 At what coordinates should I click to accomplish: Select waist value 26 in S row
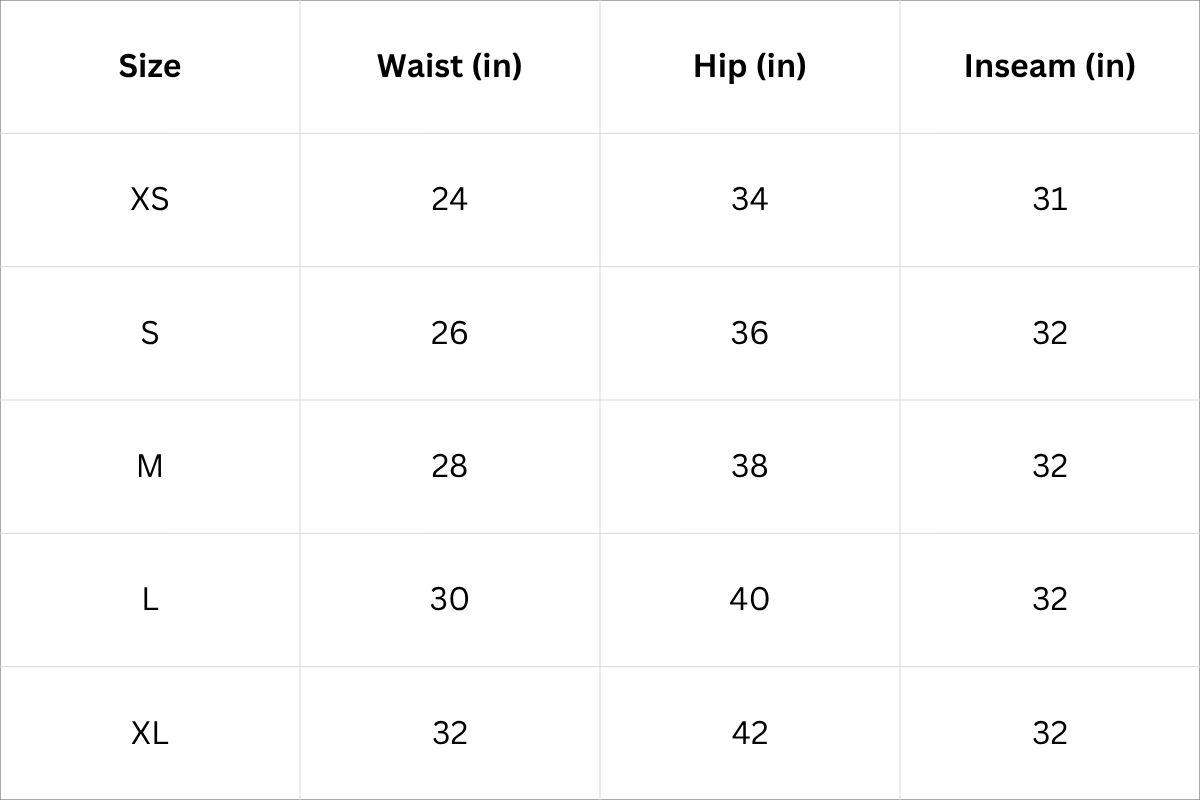(450, 333)
